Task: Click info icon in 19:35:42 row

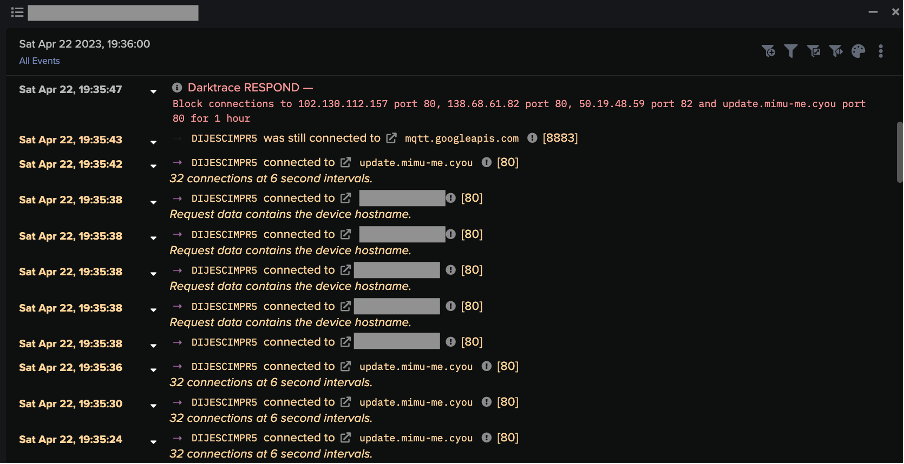Action: click(x=487, y=163)
